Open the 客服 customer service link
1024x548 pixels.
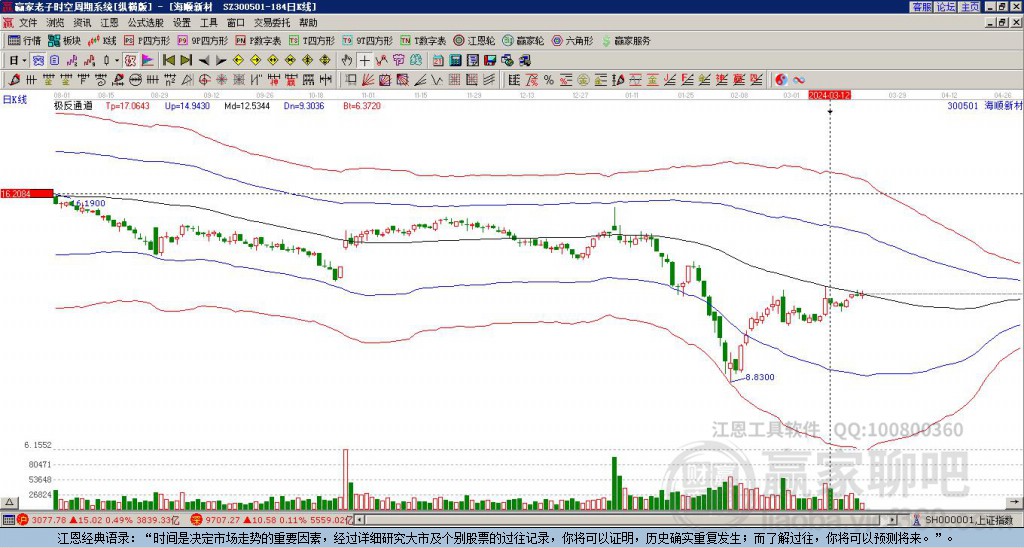(x=921, y=7)
